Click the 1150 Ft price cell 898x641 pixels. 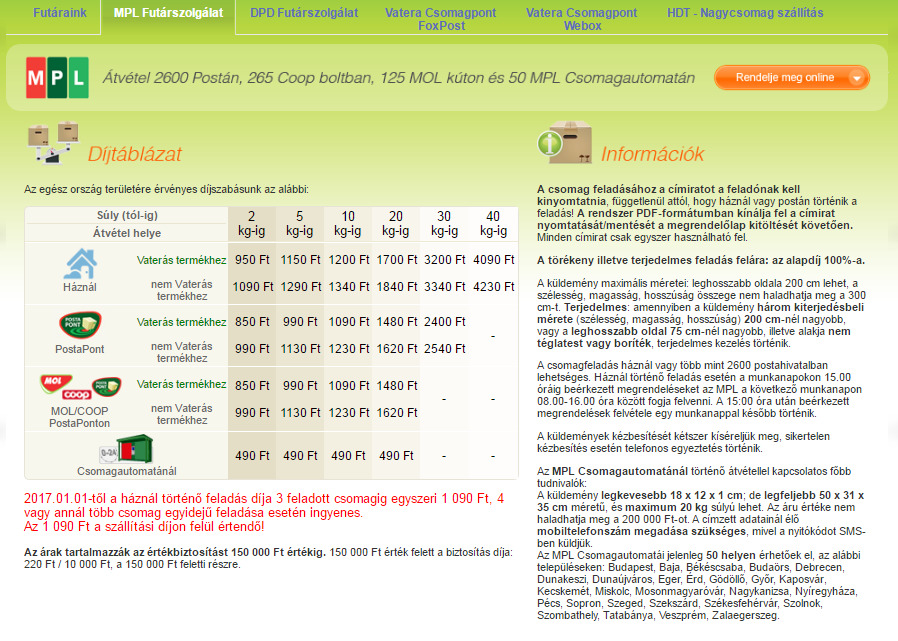pyautogui.click(x=300, y=259)
